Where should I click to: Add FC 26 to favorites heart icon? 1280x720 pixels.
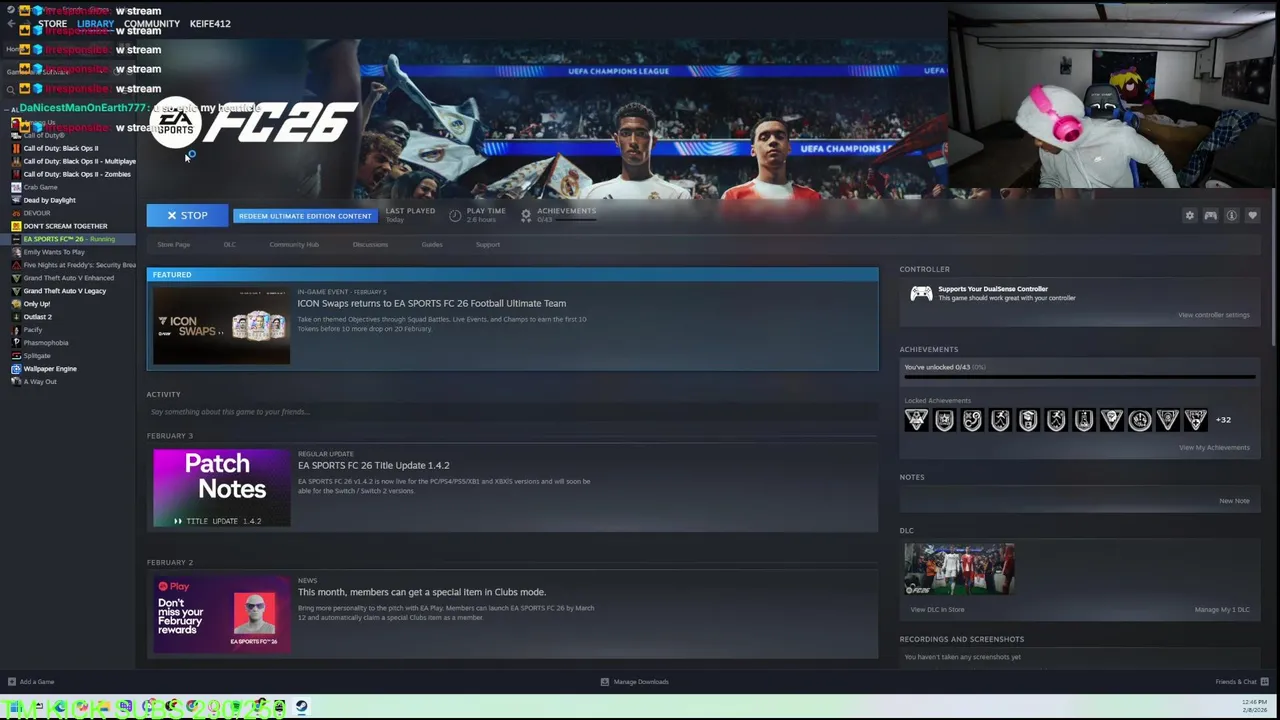(1252, 215)
